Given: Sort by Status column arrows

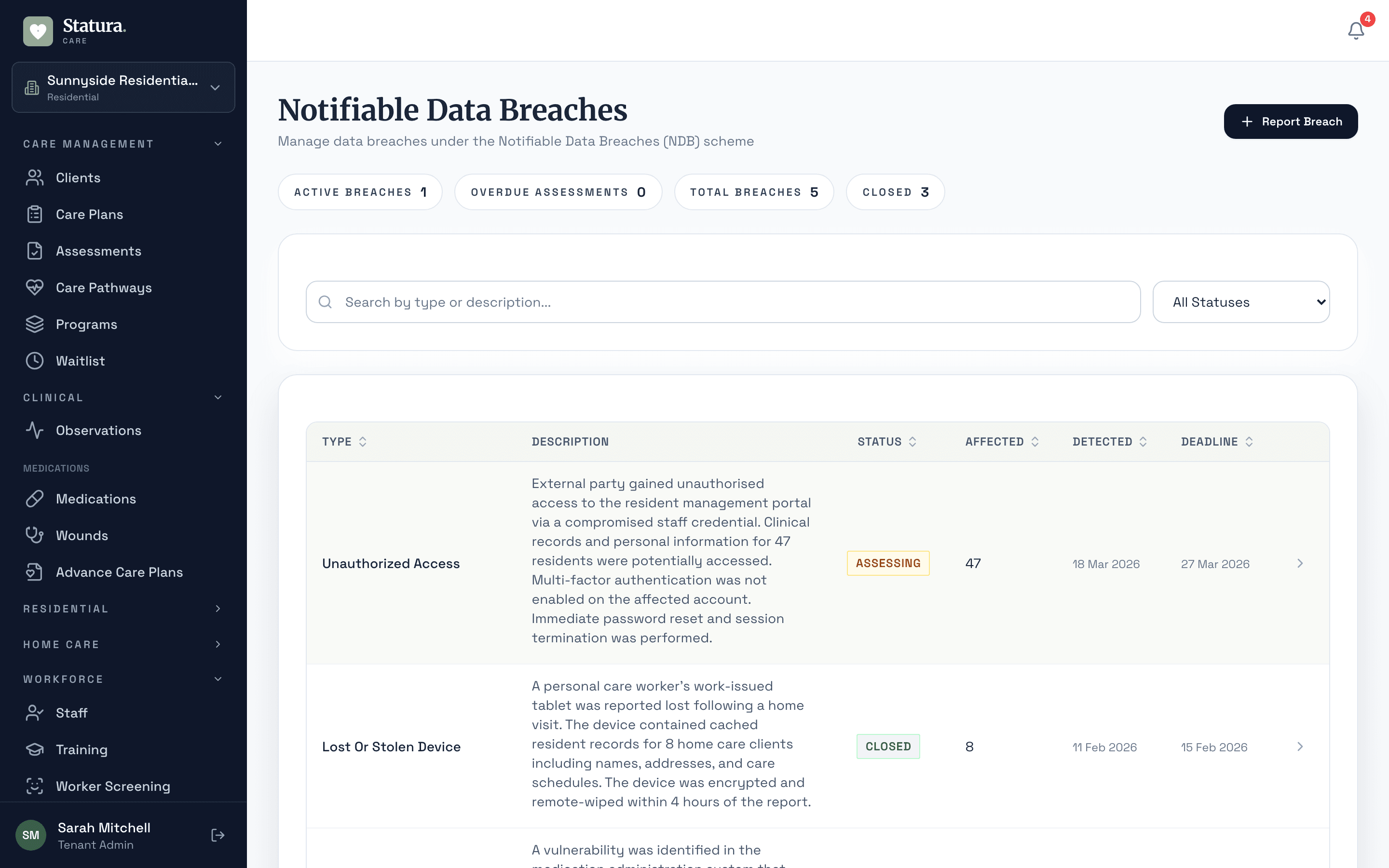Looking at the screenshot, I should (x=912, y=441).
